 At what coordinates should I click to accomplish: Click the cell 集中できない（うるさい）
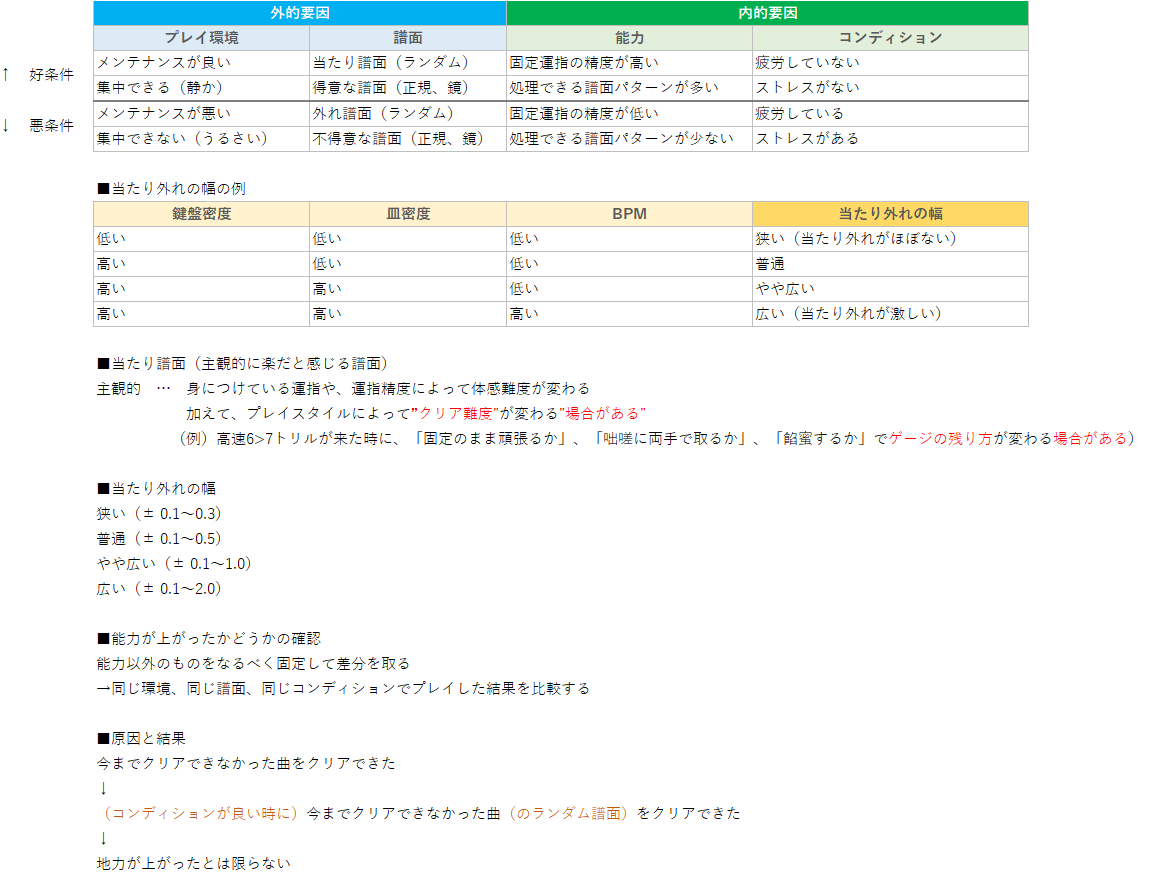click(x=201, y=138)
